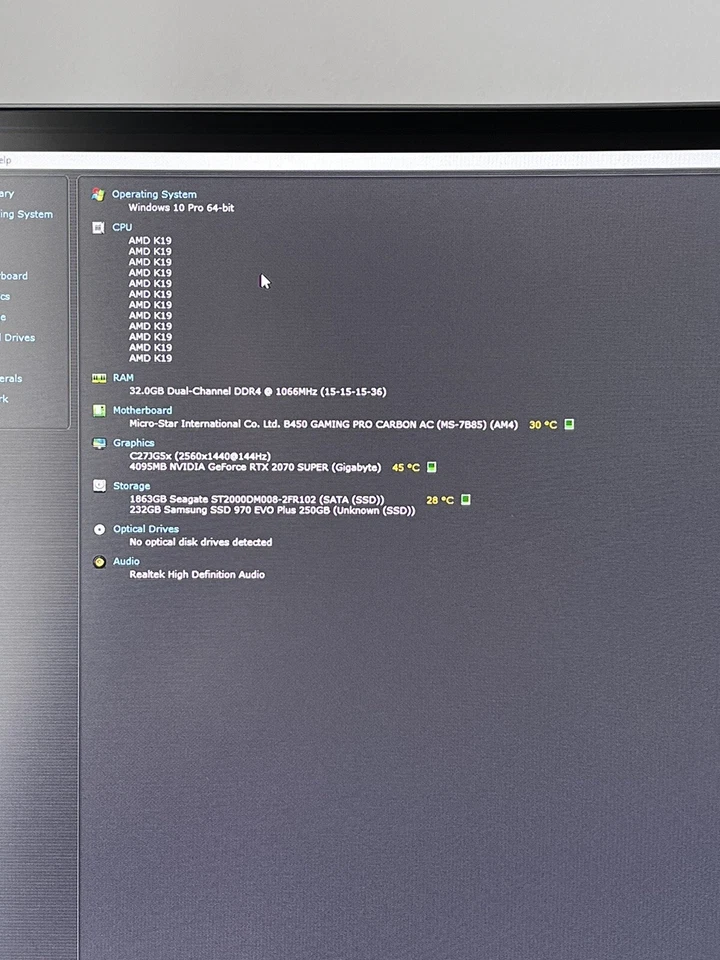Click the 32.0GB Dual-Channel DDR4 line

coord(258,391)
